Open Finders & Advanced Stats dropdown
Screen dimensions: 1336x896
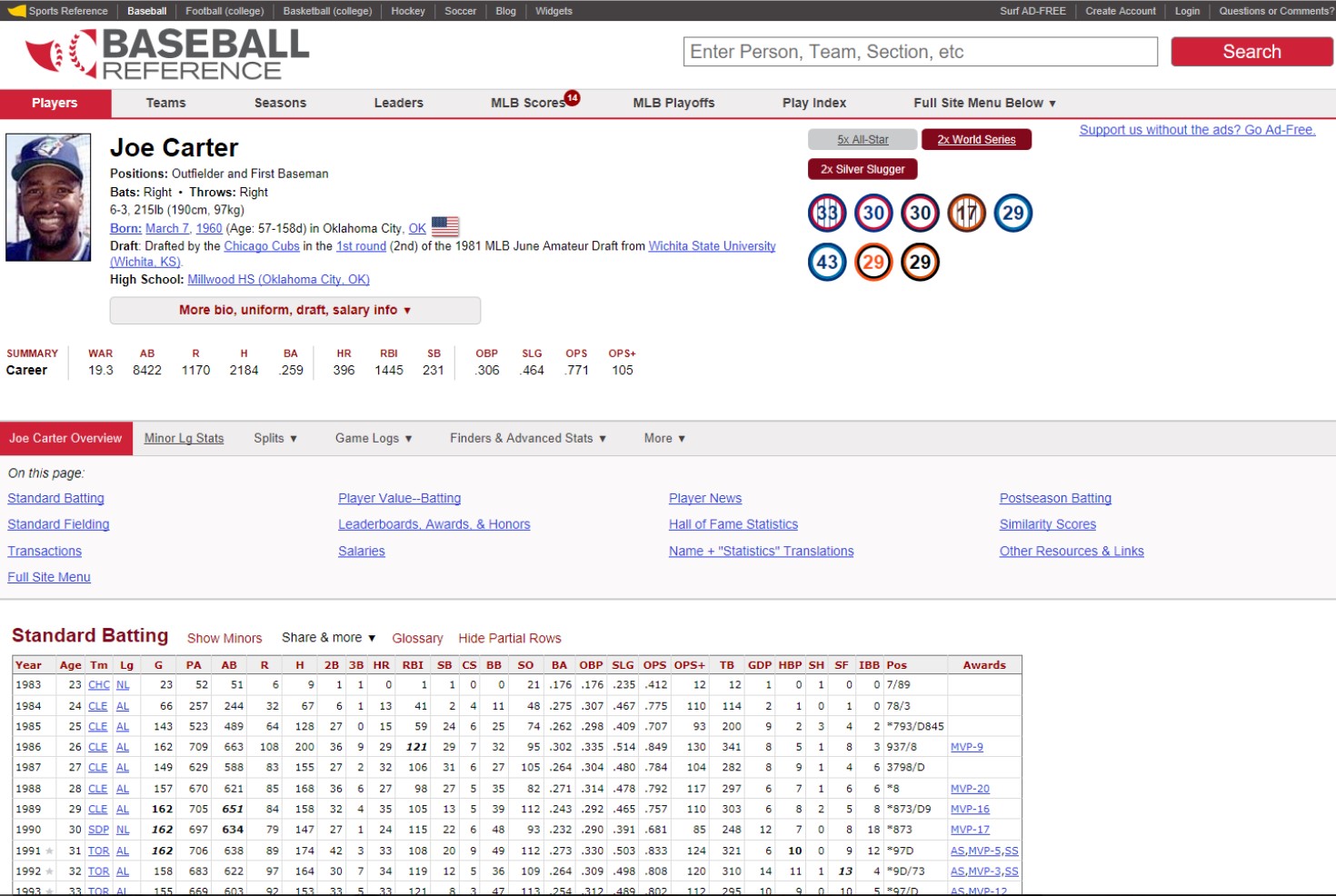pyautogui.click(x=528, y=438)
